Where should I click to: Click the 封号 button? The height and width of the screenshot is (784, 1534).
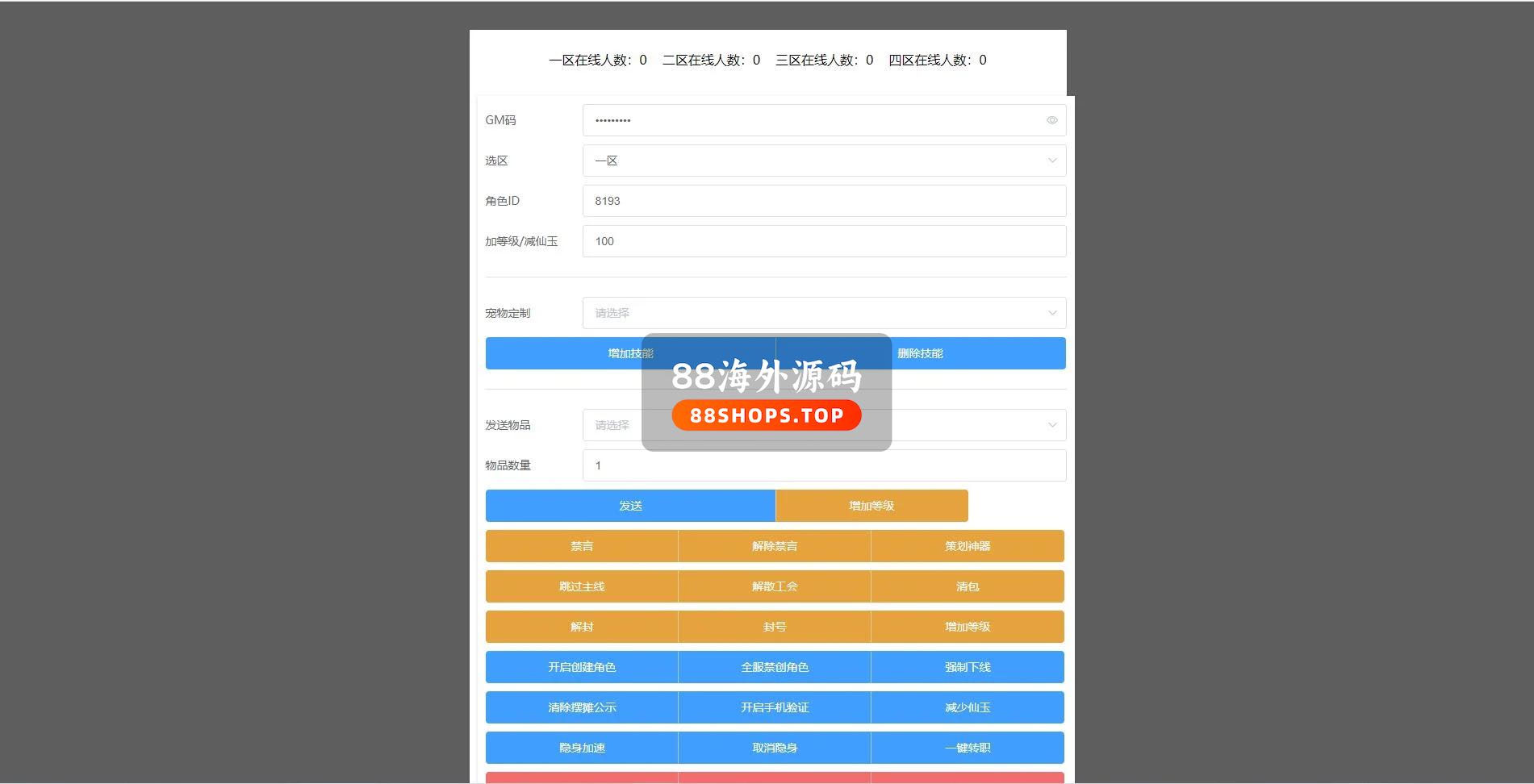tap(775, 627)
